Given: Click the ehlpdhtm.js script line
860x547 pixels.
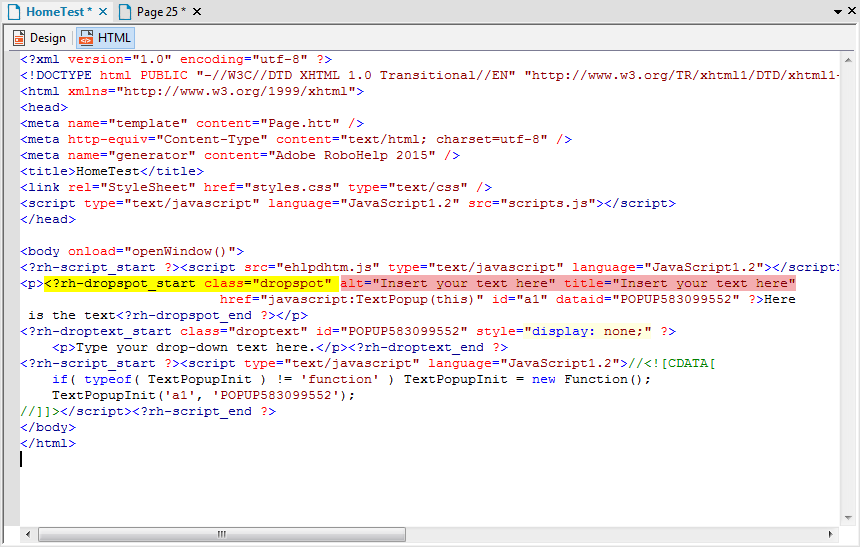Looking at the screenshot, I should click(429, 267).
